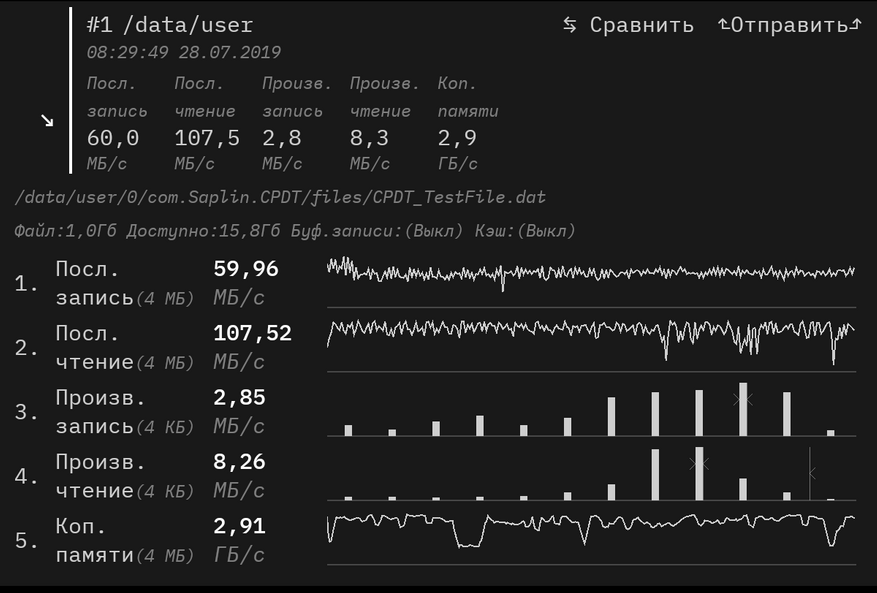Click the swap arrows icon before Сравнить
This screenshot has width=877, height=593.
(x=569, y=25)
